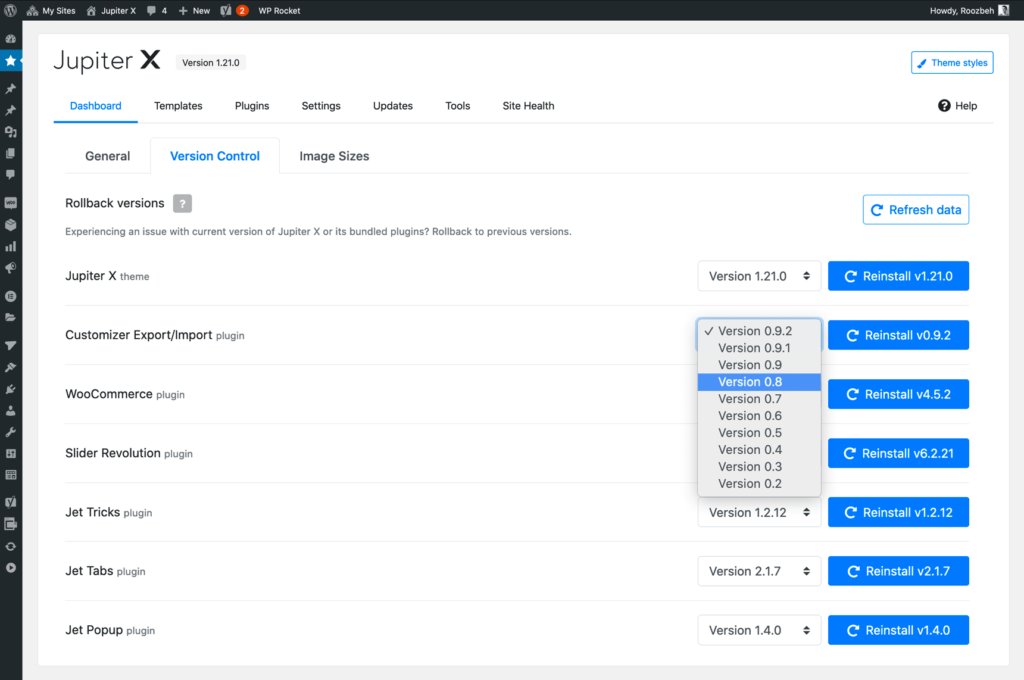This screenshot has height=680, width=1024.
Task: Click the ? help icon beside Rollback versions
Action: [181, 203]
